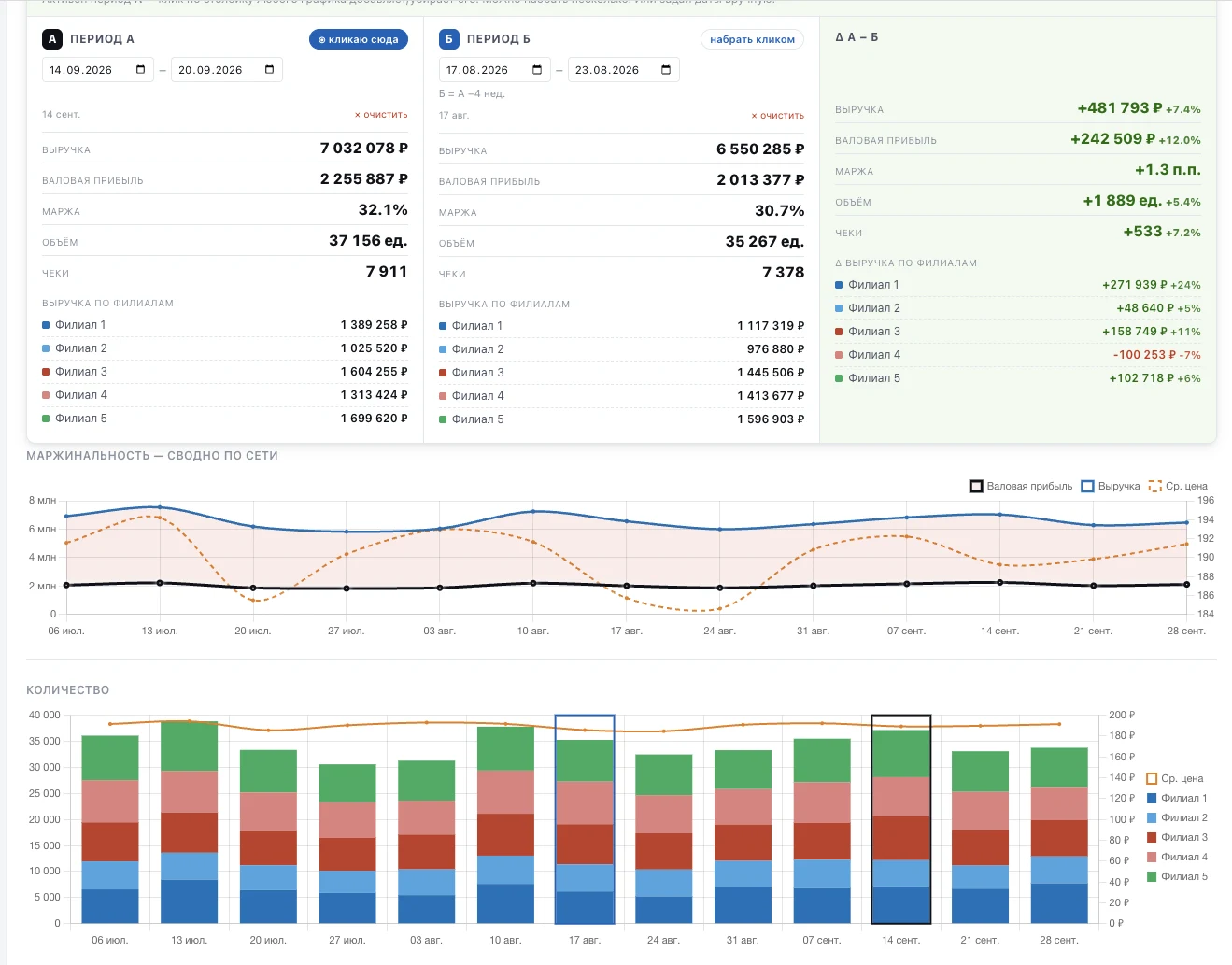The width and height of the screenshot is (1232, 965).
Task: Open calendar picker on 20.09.2026 date field
Action: pyautogui.click(x=269, y=70)
